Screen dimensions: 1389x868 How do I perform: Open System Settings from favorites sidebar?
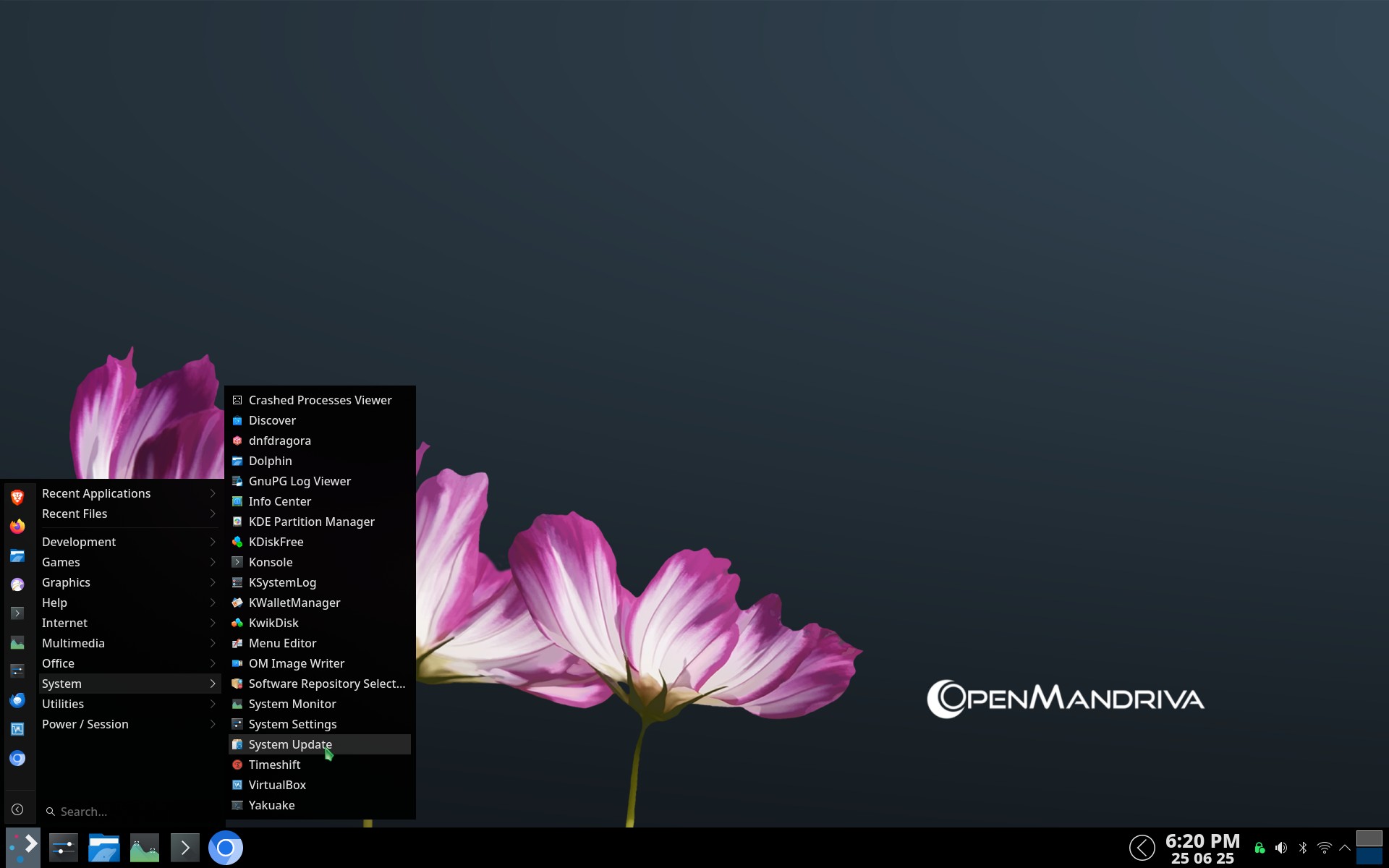click(x=17, y=671)
